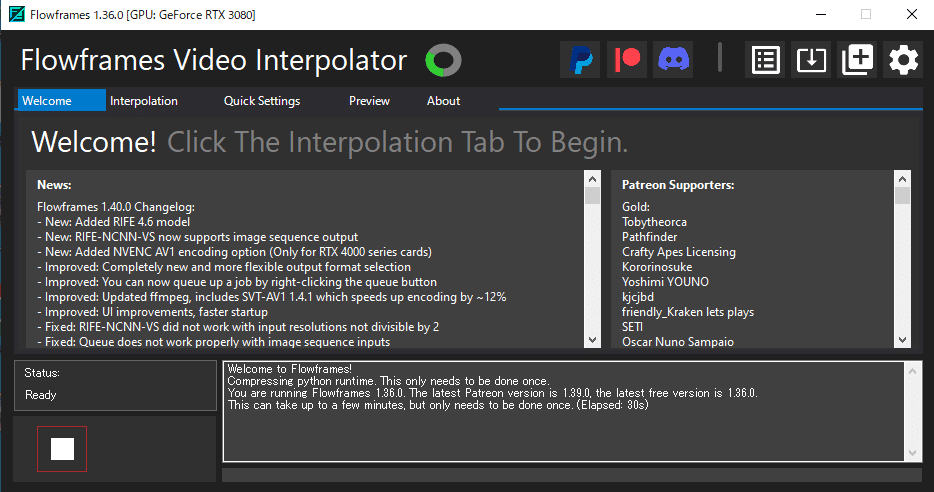Click the 'News:' heading
Viewport: 934px width, 492px height.
pos(54,185)
